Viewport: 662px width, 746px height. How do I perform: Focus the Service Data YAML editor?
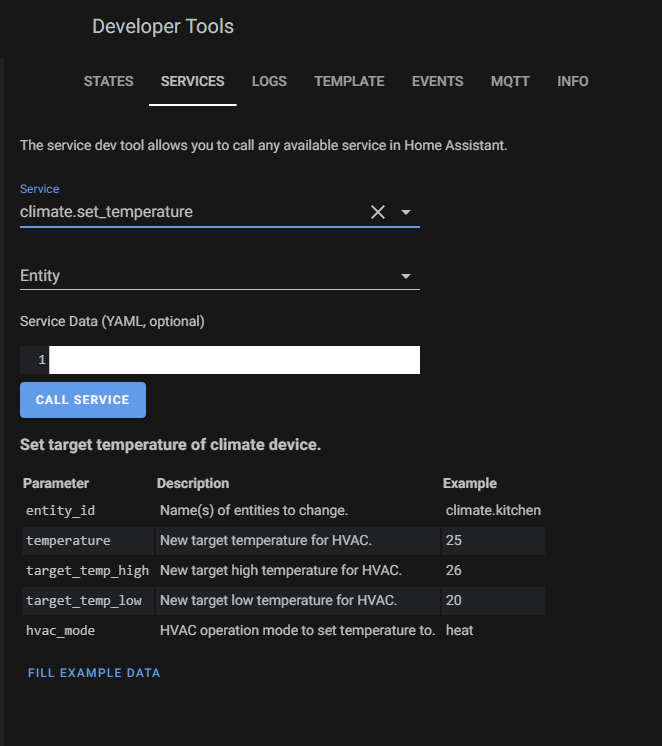point(234,360)
